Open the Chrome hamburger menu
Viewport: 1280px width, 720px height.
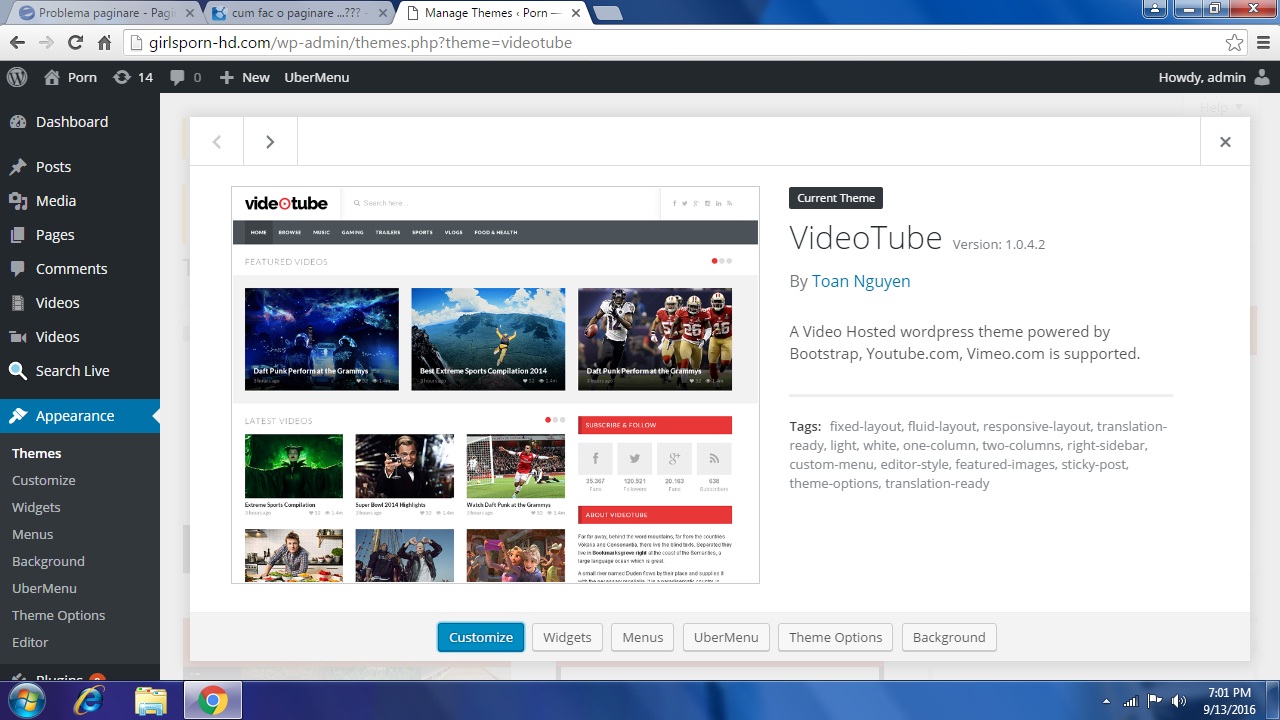click(1263, 43)
